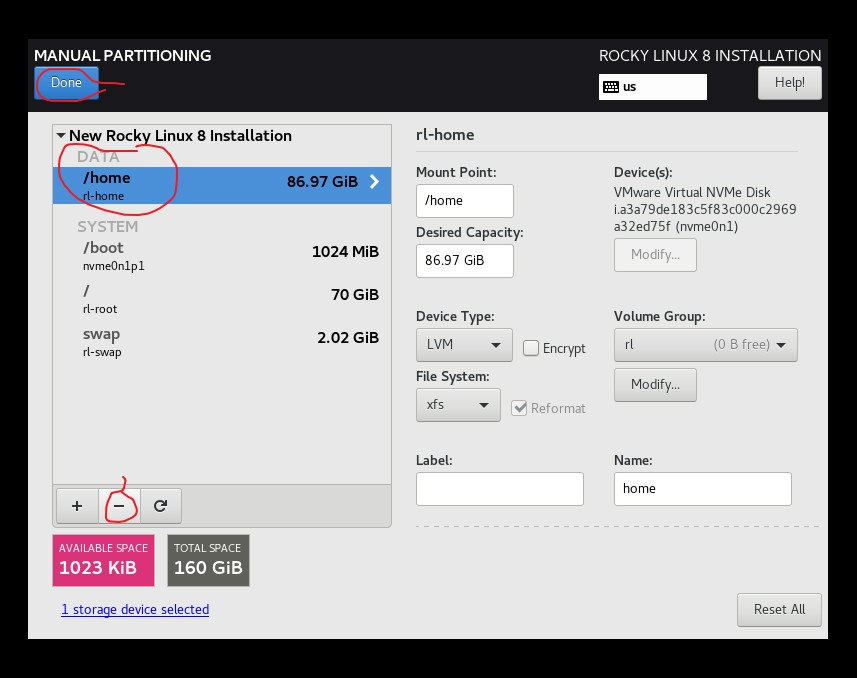This screenshot has width=857, height=678.
Task: Toggle the Reformat checkbox
Action: [519, 408]
